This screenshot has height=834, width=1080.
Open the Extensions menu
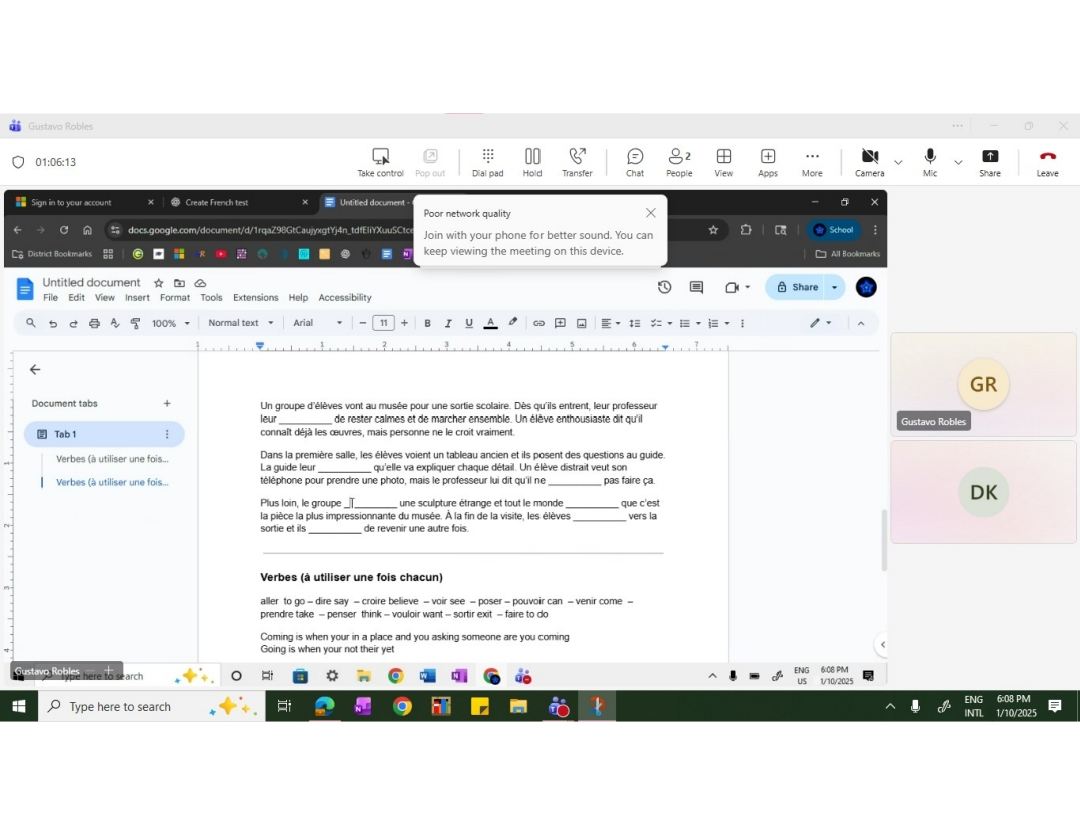click(x=256, y=298)
